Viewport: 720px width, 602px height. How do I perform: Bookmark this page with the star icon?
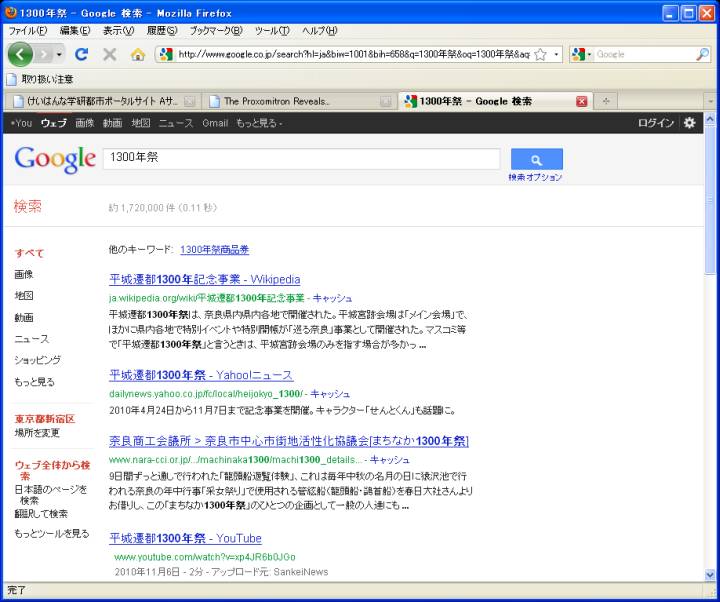point(540,54)
